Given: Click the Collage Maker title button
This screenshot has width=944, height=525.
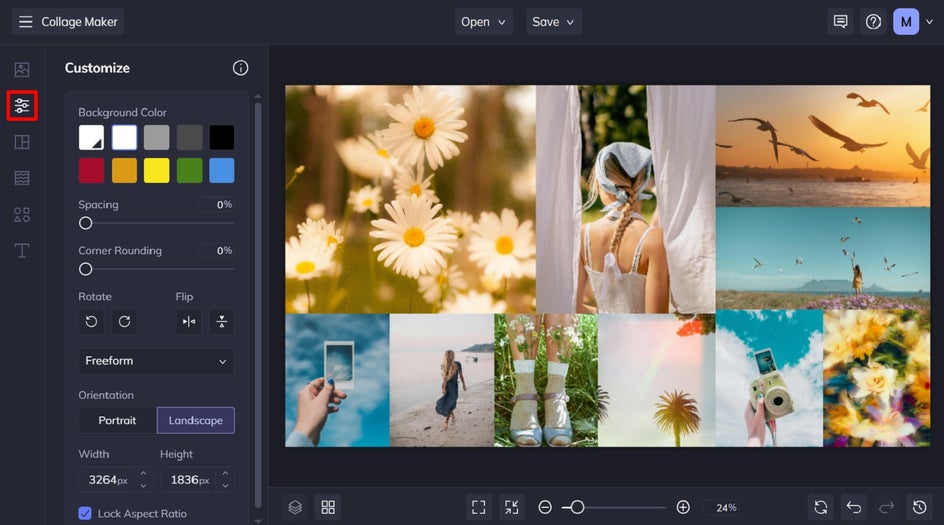Looking at the screenshot, I should click(x=67, y=22).
